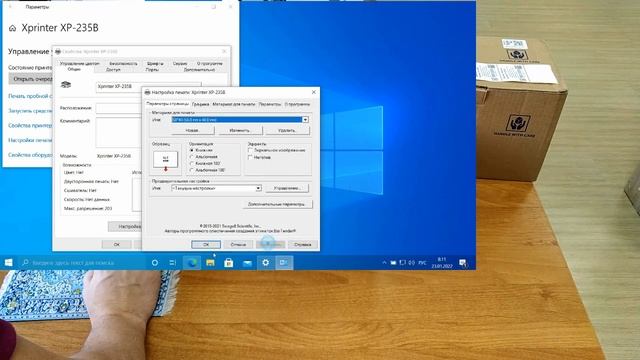Click OK in the printer properties dialog
640x360 pixels.
(x=117, y=244)
